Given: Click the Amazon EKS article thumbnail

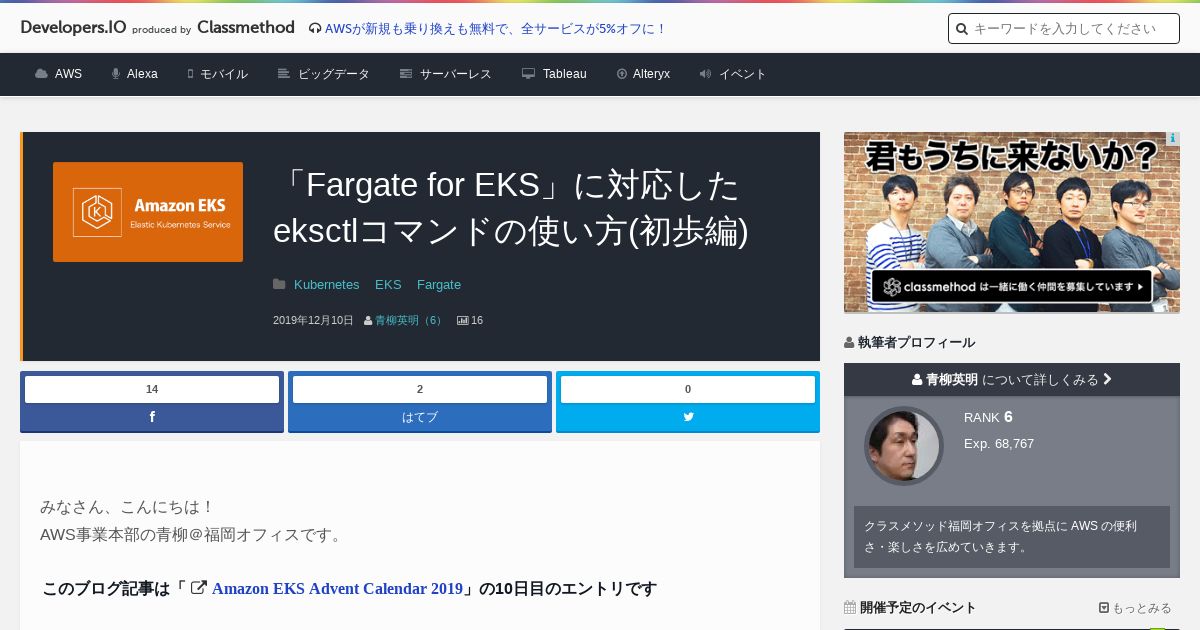Looking at the screenshot, I should pyautogui.click(x=148, y=212).
